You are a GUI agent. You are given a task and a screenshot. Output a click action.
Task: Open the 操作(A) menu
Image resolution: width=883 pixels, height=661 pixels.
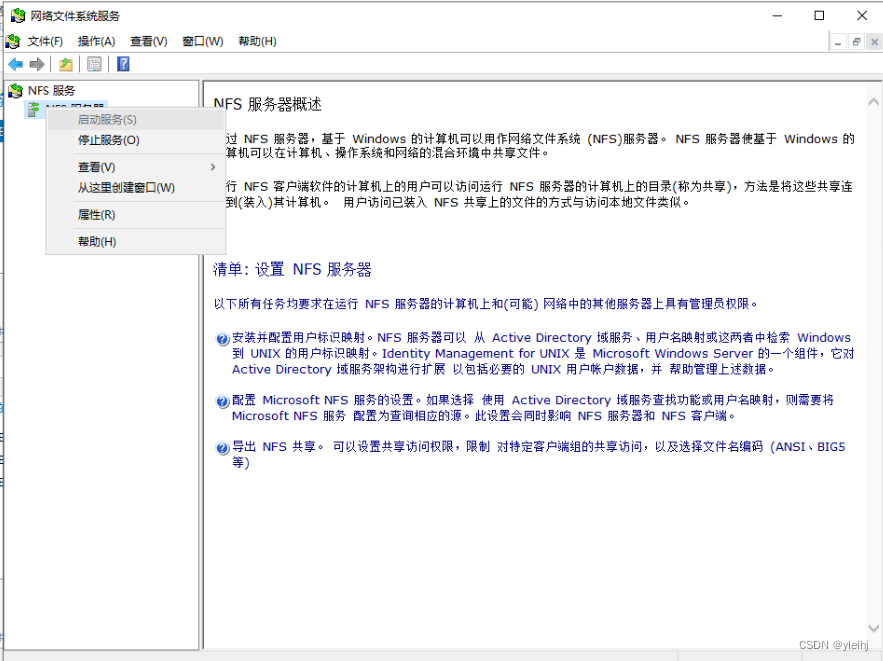[x=96, y=41]
